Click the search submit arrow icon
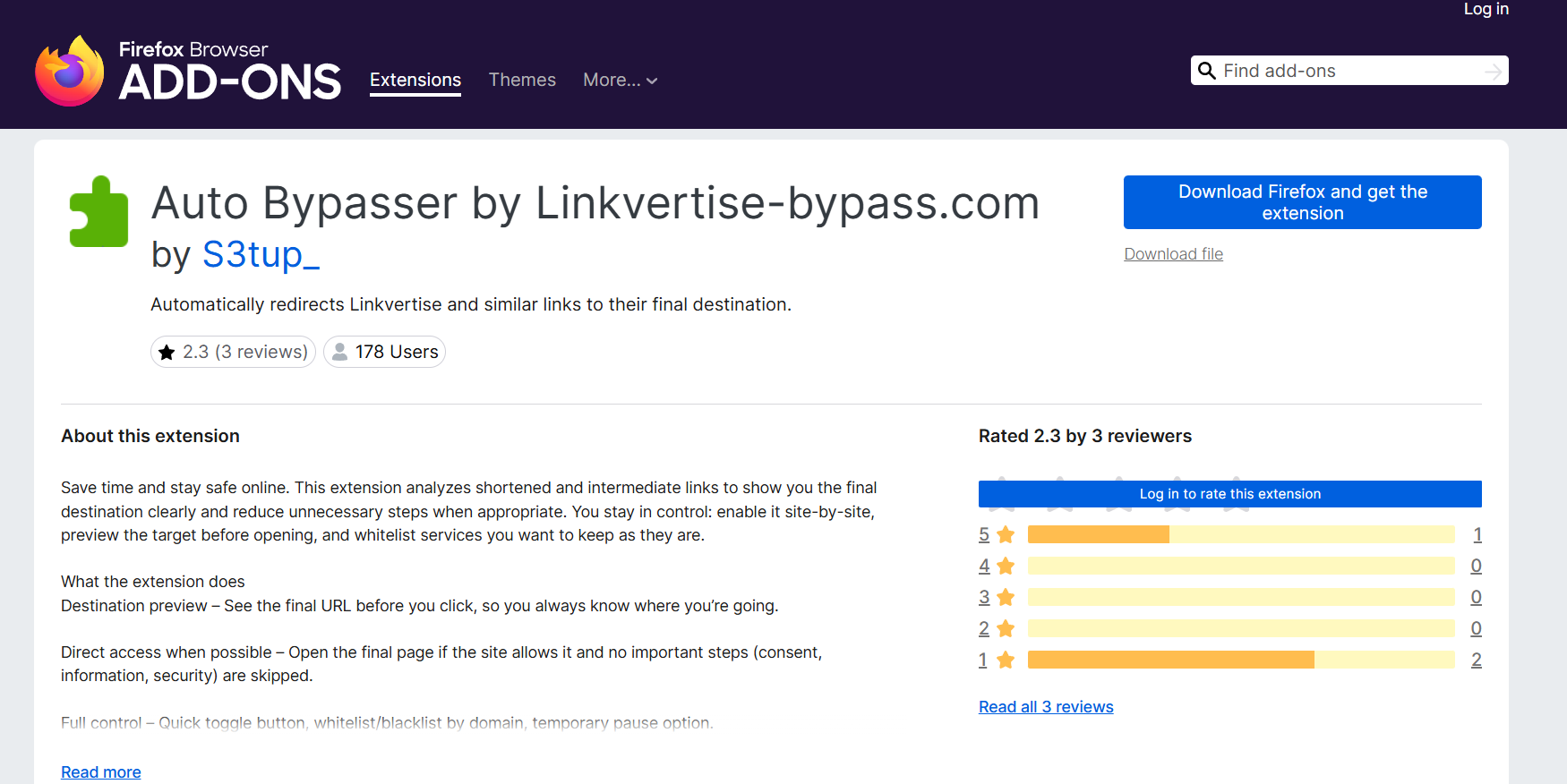The image size is (1567, 784). (1493, 72)
